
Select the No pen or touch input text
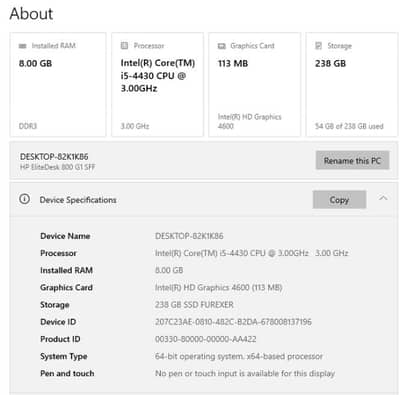click(x=245, y=373)
